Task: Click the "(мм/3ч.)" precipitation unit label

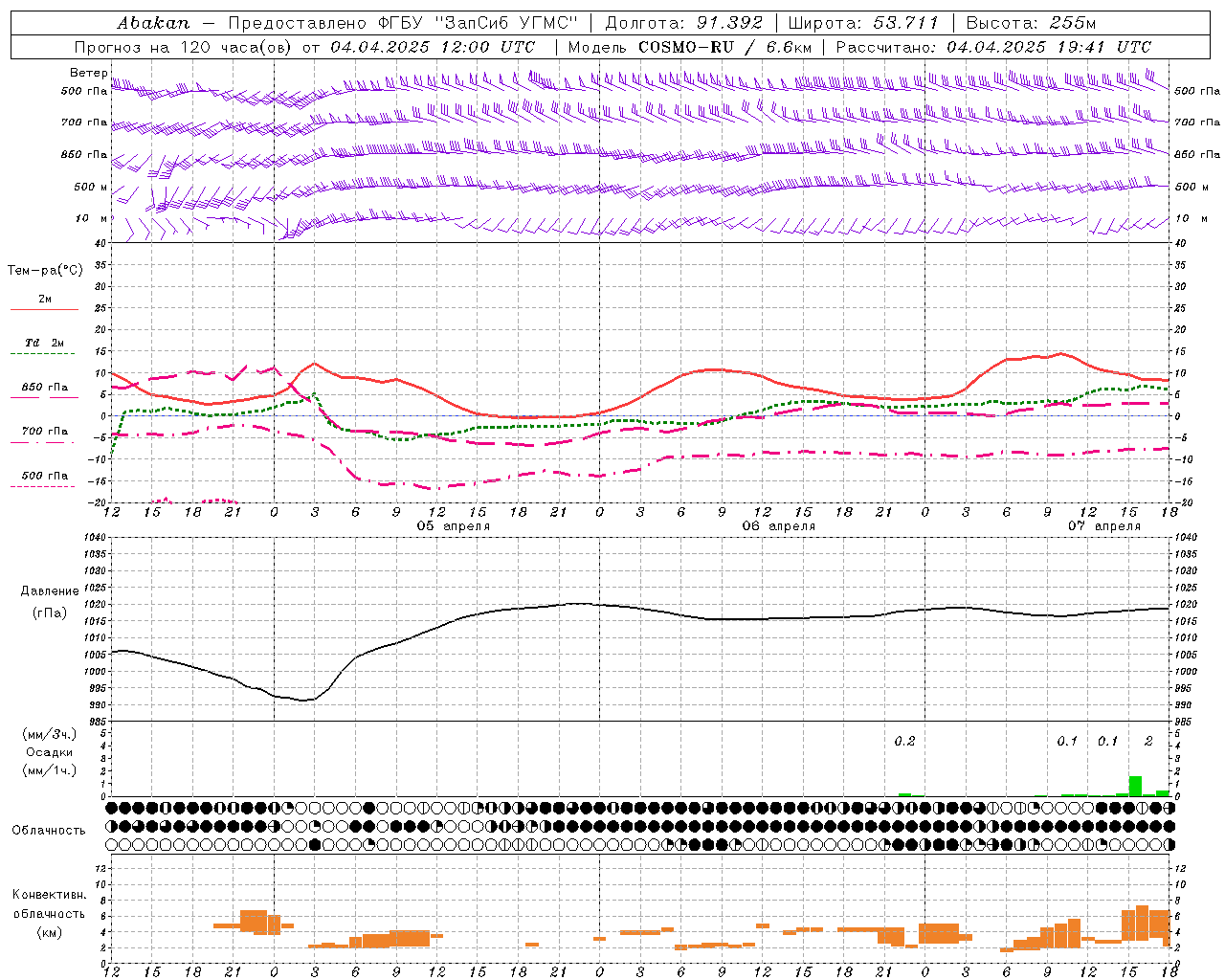Action: [48, 734]
